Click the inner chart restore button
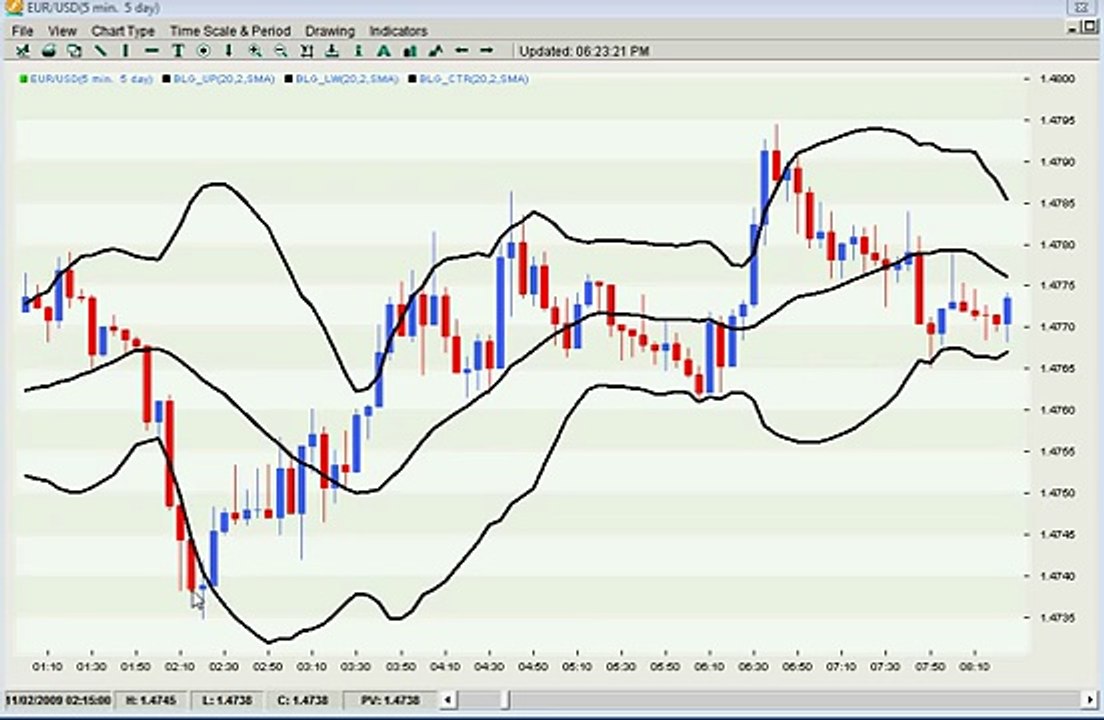Screen dimensions: 1104x720 [x=1091, y=27]
